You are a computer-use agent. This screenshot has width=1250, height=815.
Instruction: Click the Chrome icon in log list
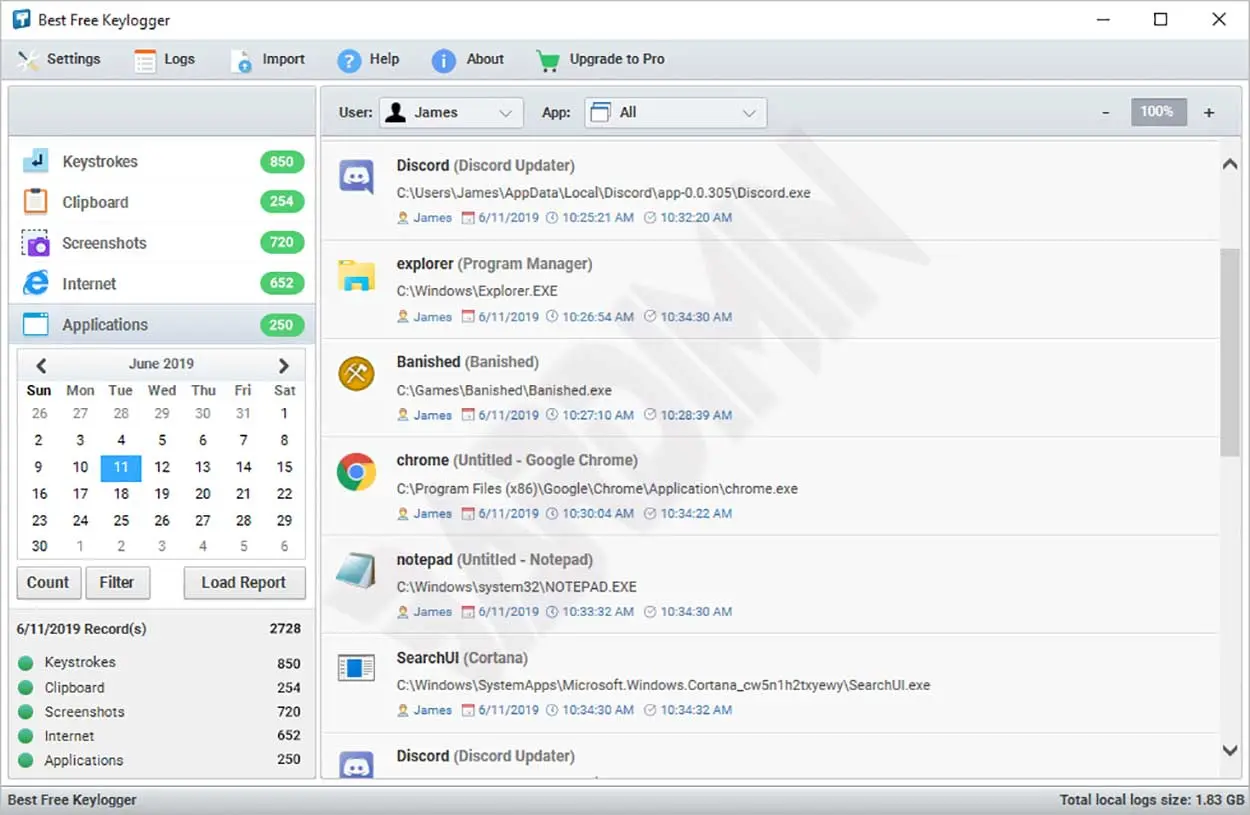356,472
